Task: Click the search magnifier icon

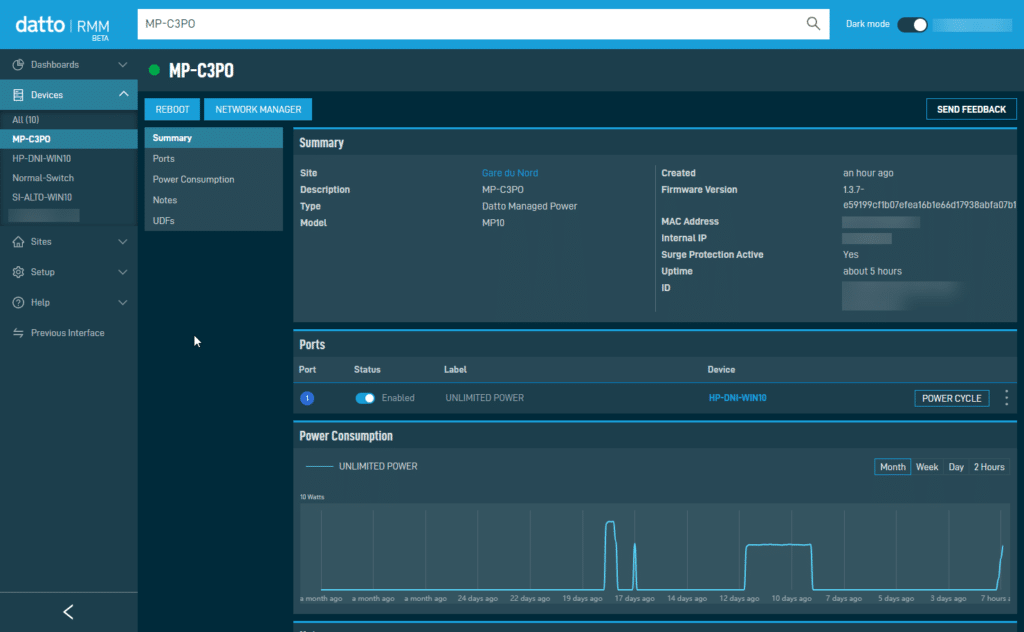Action: click(x=813, y=24)
